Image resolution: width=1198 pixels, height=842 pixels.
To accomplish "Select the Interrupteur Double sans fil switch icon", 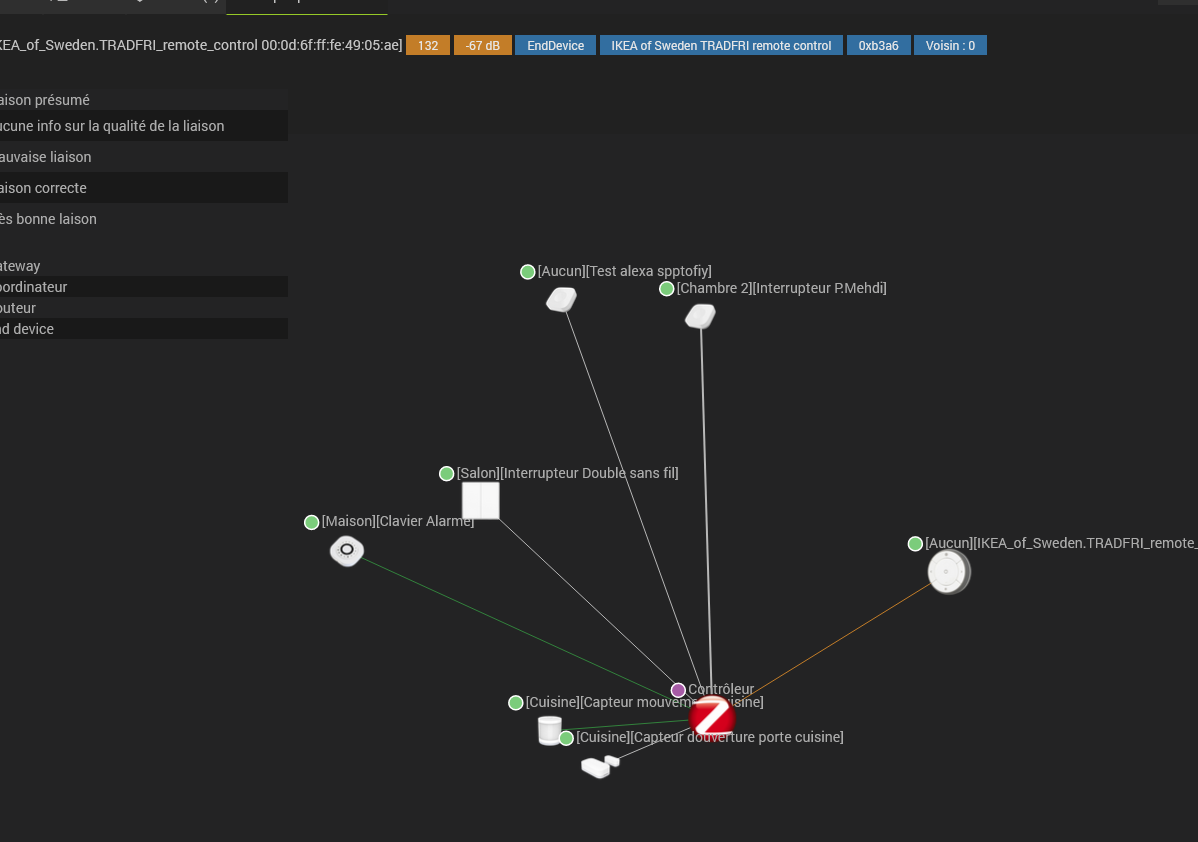I will pyautogui.click(x=481, y=500).
